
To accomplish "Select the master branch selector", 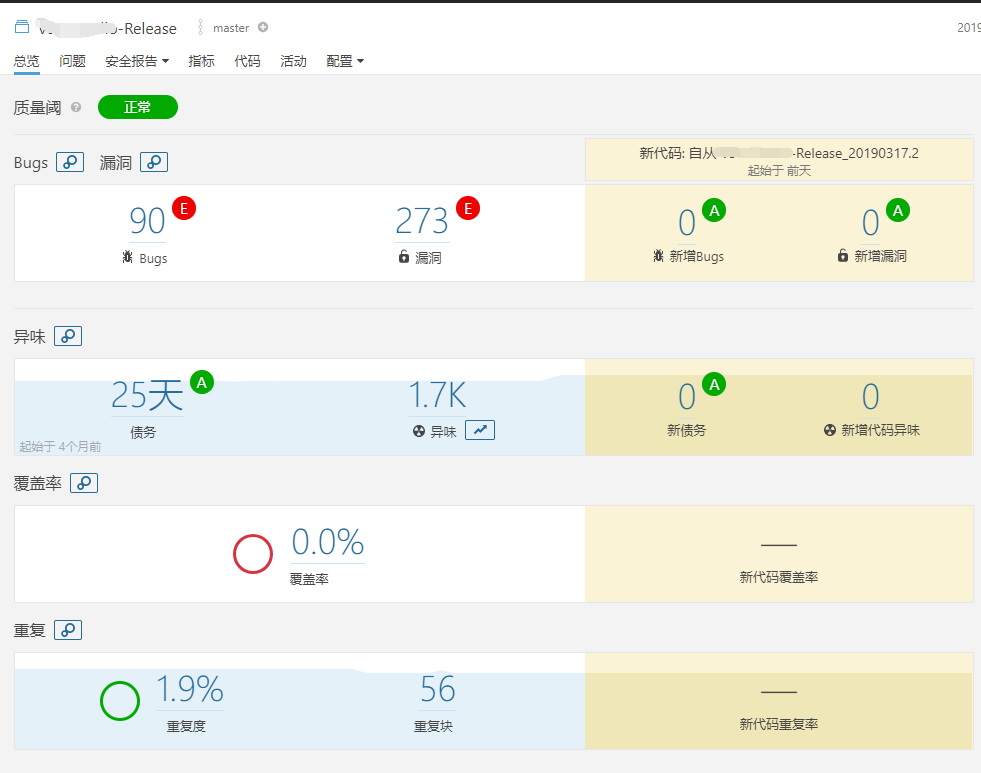I will point(231,28).
